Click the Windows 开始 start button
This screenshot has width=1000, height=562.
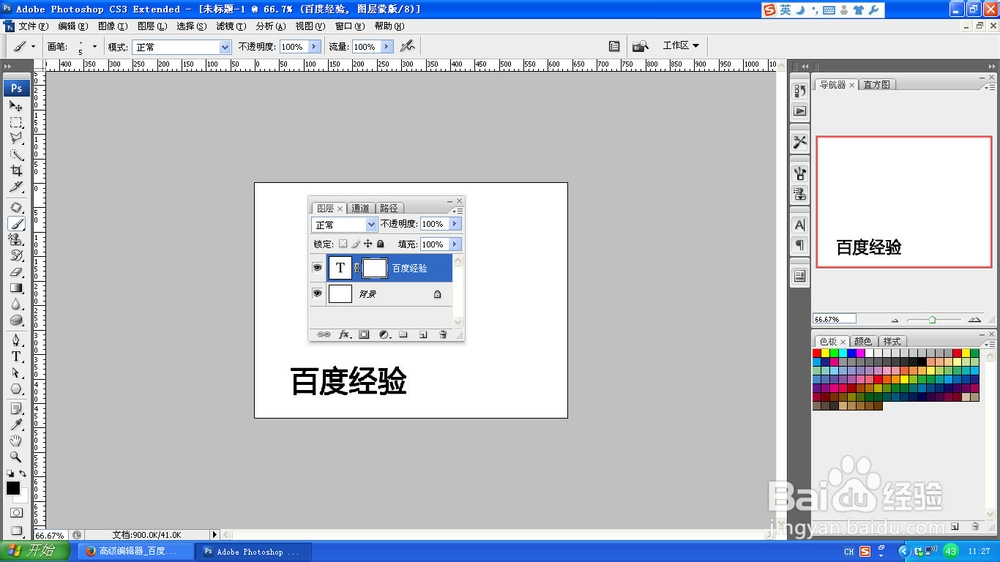[x=34, y=551]
